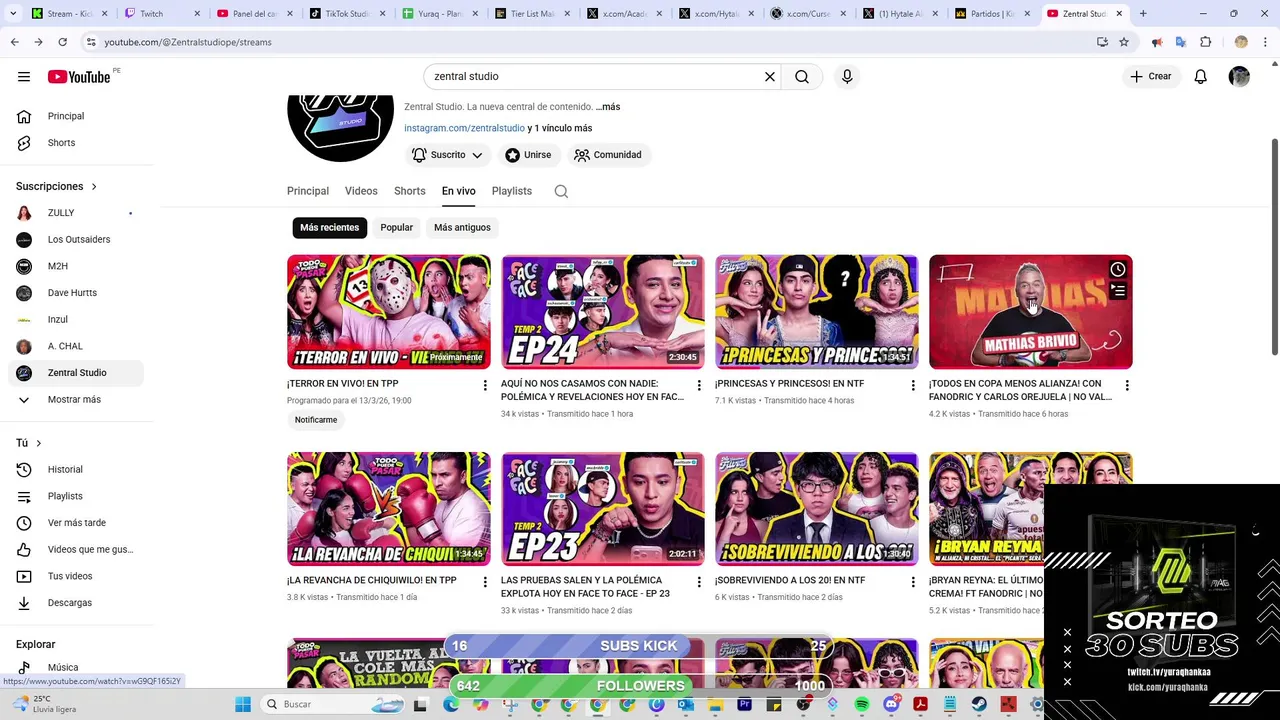Open Windows Start menu
The height and width of the screenshot is (720, 1280).
(x=243, y=704)
